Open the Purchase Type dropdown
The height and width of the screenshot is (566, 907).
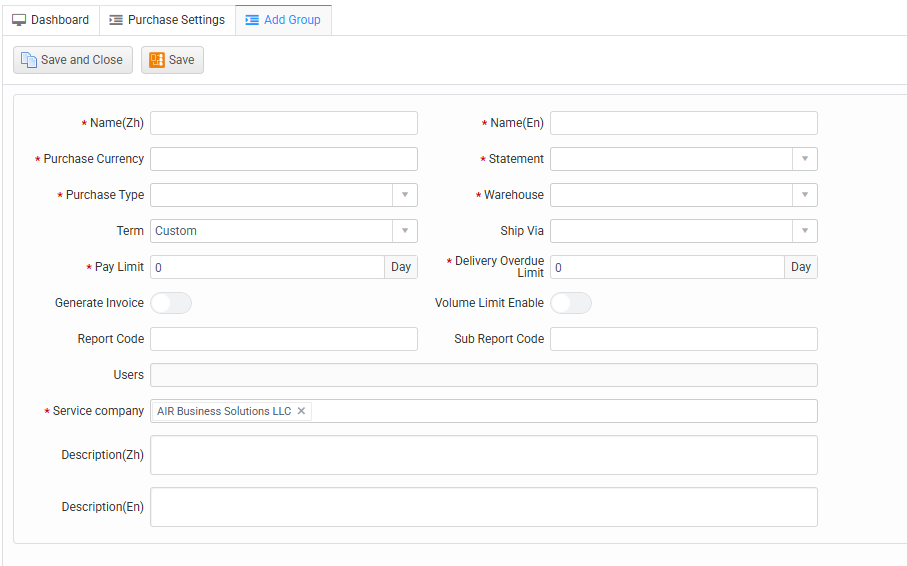(x=404, y=195)
